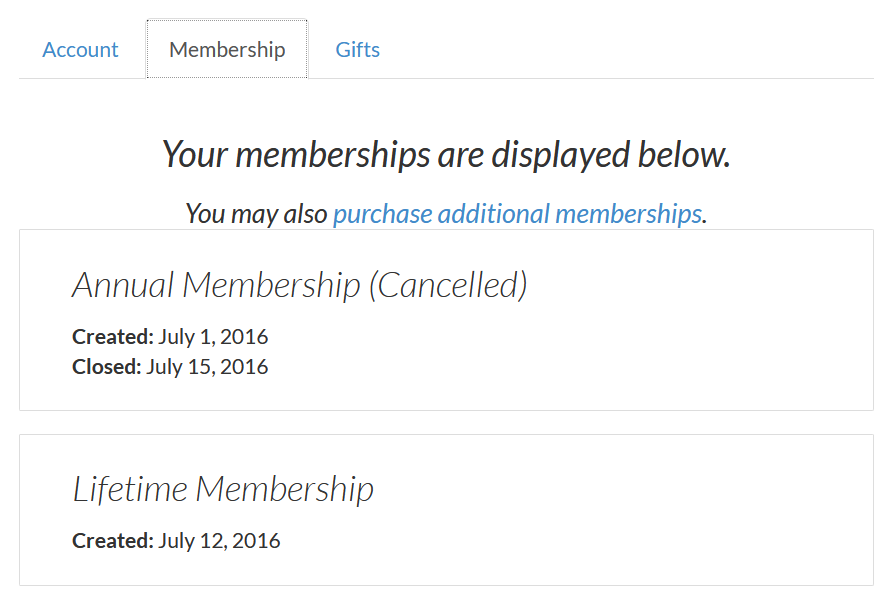
Task: Select the July 15, 2016 closed date
Action: pyautogui.click(x=207, y=367)
